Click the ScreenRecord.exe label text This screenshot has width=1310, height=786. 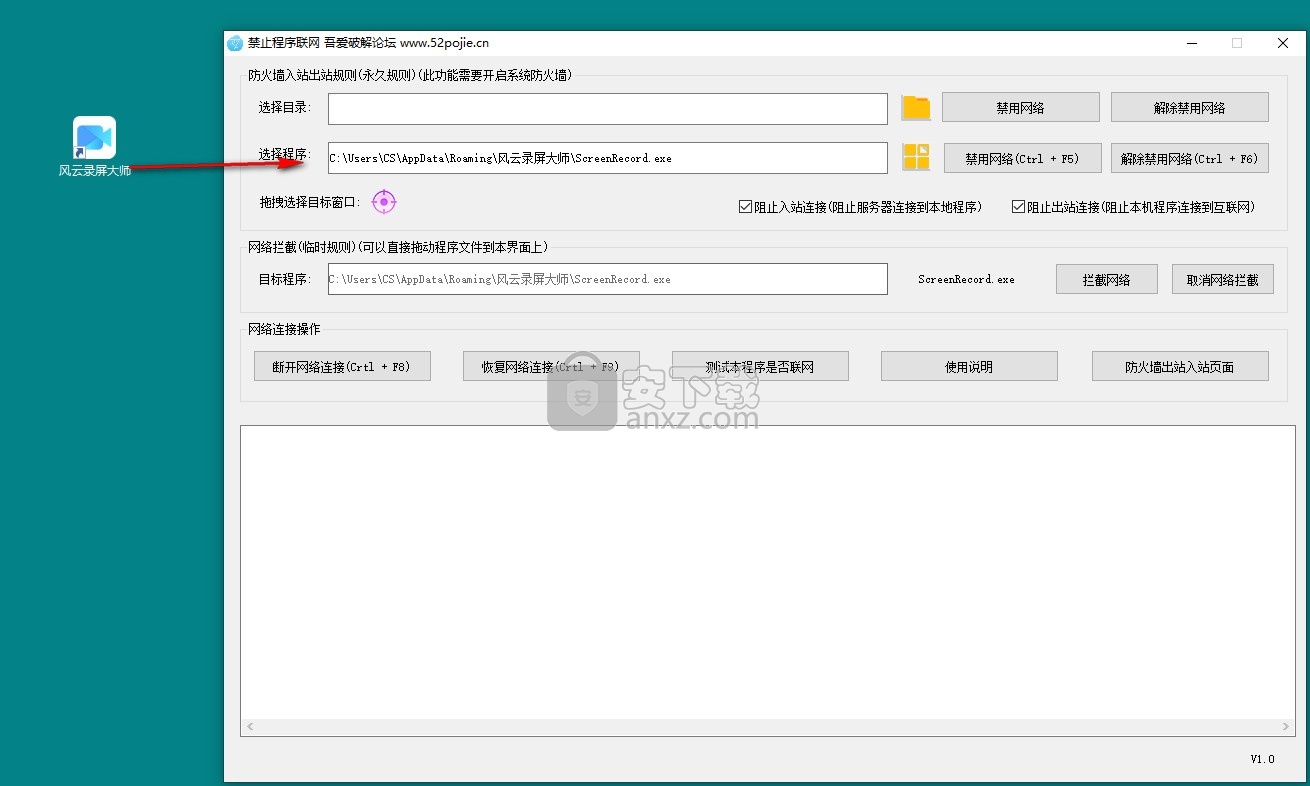(x=966, y=280)
